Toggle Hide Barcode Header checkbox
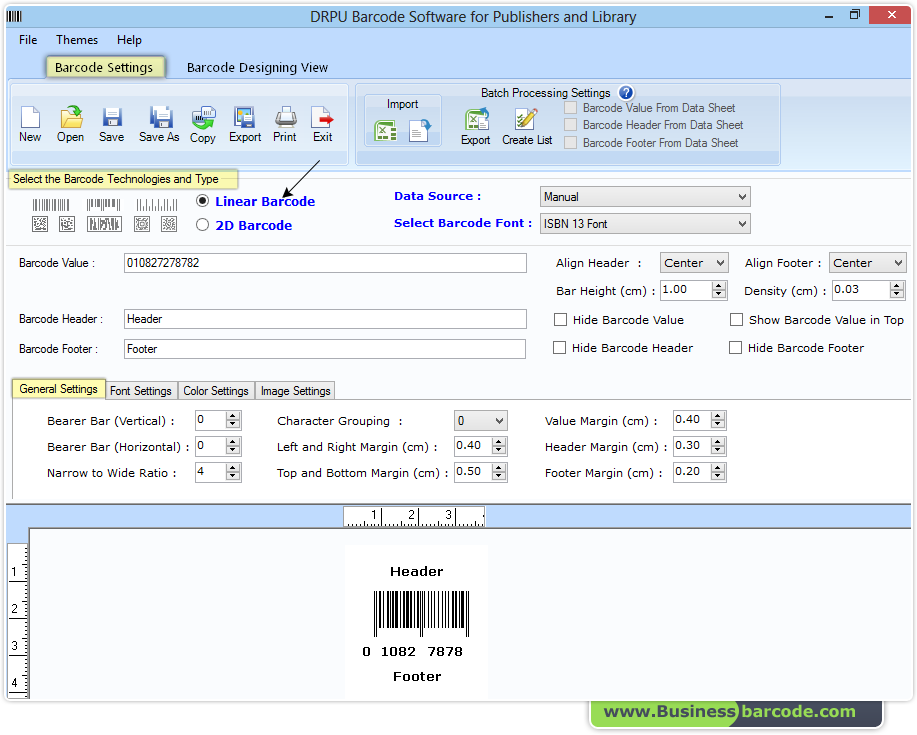The width and height of the screenshot is (917, 735). click(559, 347)
